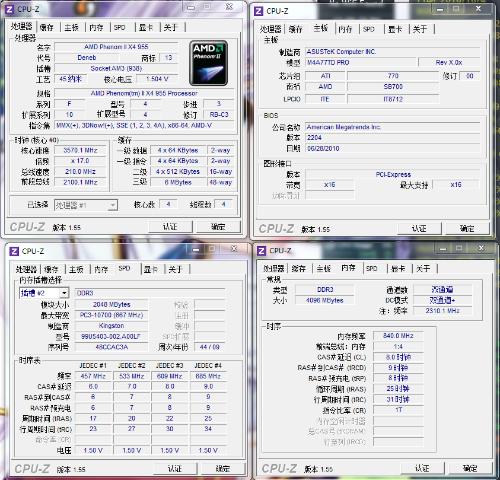Switch to 主板 tab in the processor window
This screenshot has width=500, height=480.
(x=71, y=27)
